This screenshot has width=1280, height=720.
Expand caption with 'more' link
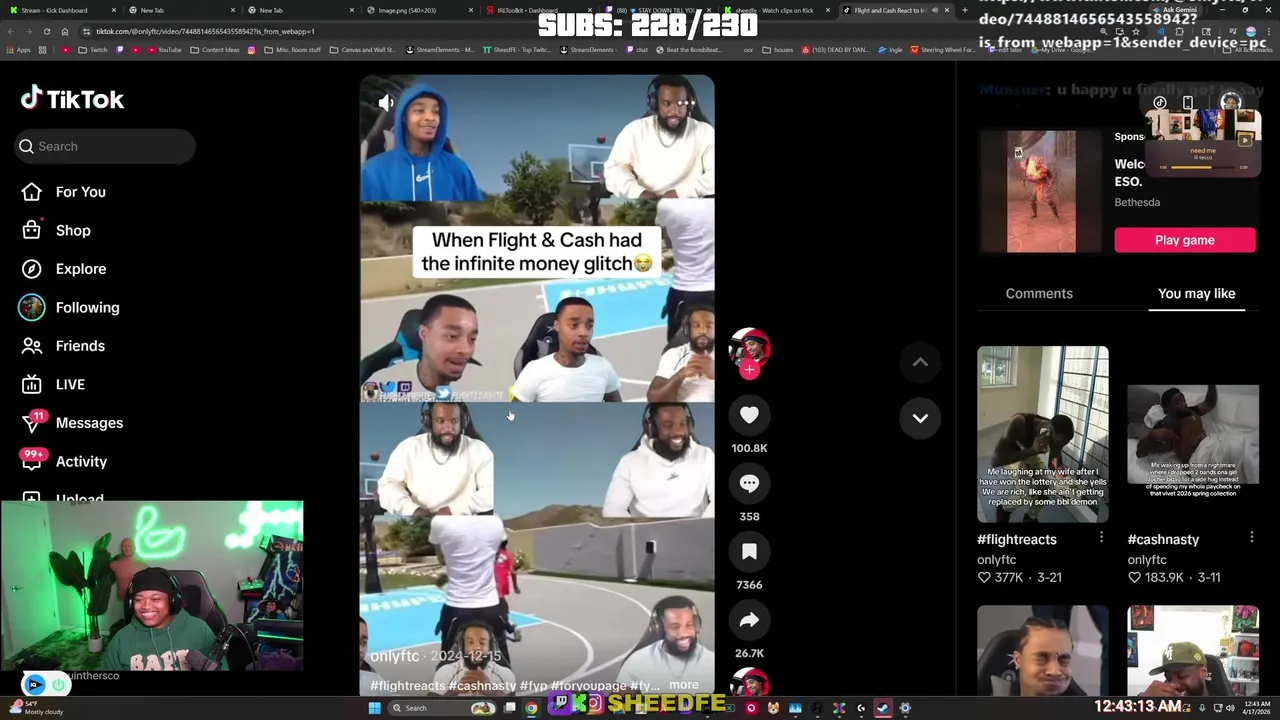[x=684, y=686]
